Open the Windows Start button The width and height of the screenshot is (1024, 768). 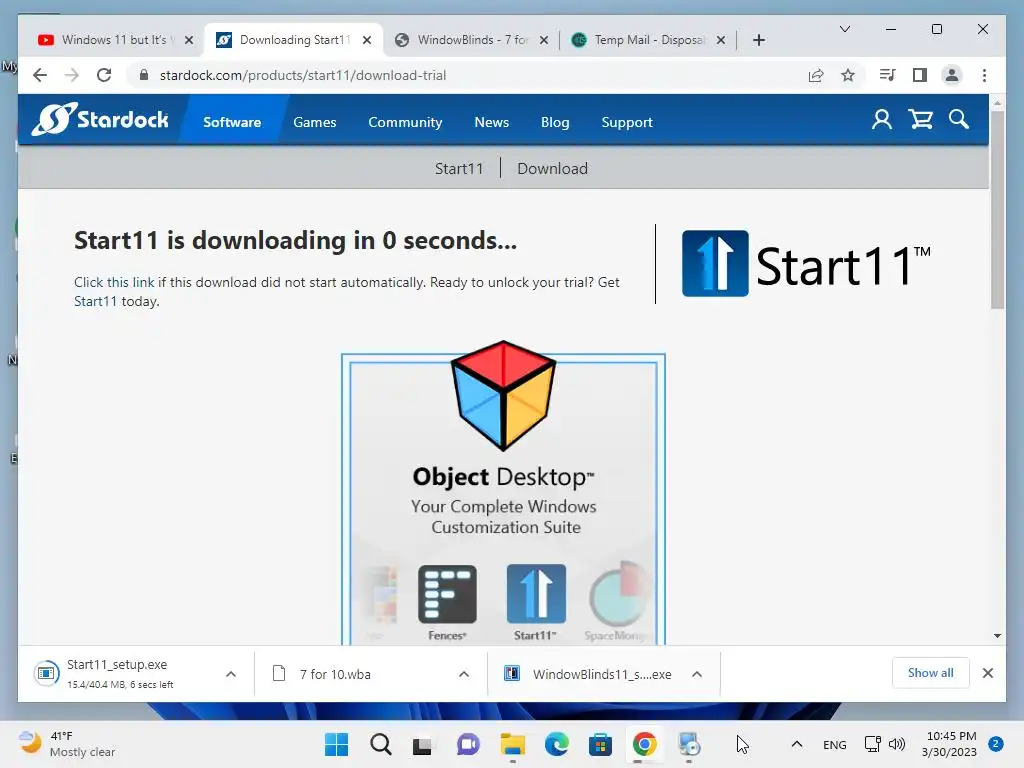coord(337,744)
